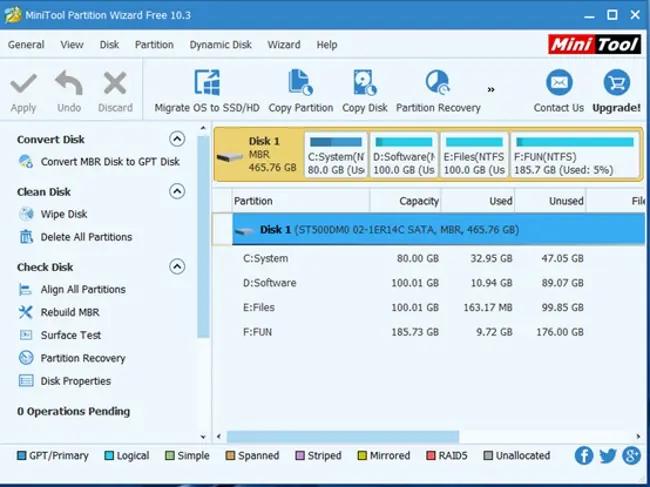Open the Help menu

tap(327, 45)
